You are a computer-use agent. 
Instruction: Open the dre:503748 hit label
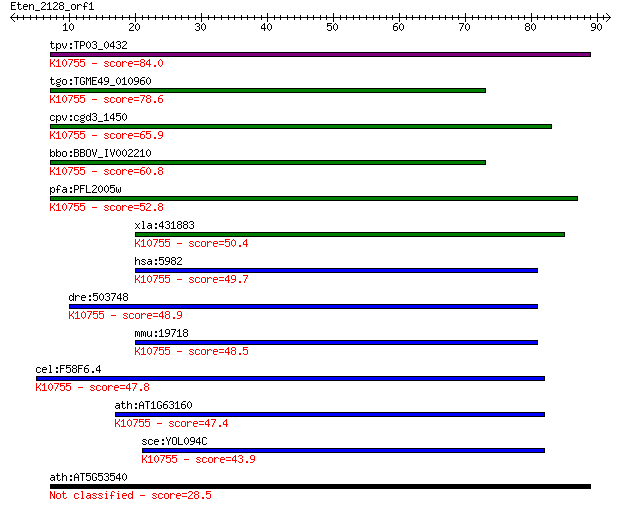(98, 297)
